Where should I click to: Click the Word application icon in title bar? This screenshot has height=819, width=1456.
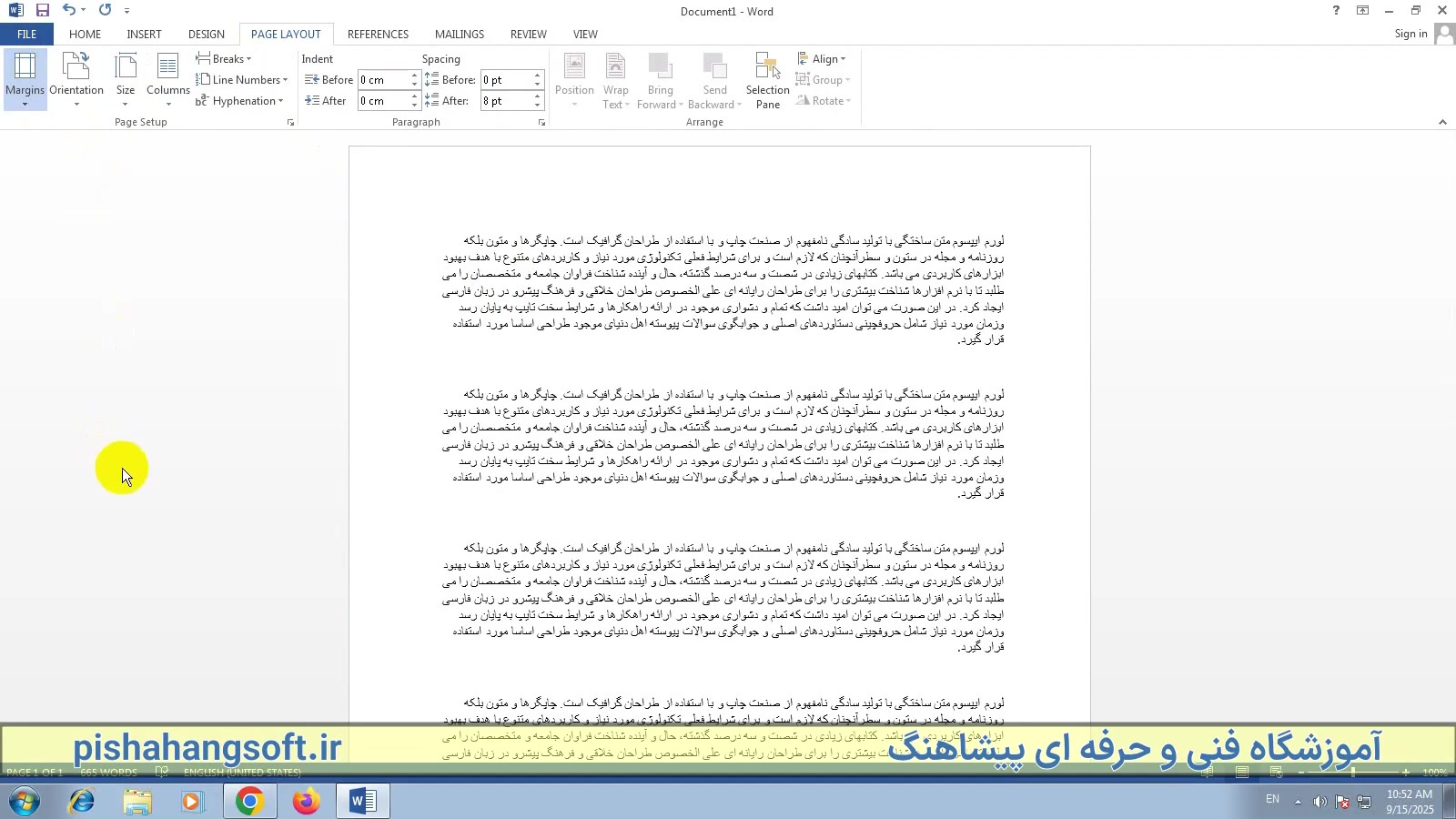15,11
